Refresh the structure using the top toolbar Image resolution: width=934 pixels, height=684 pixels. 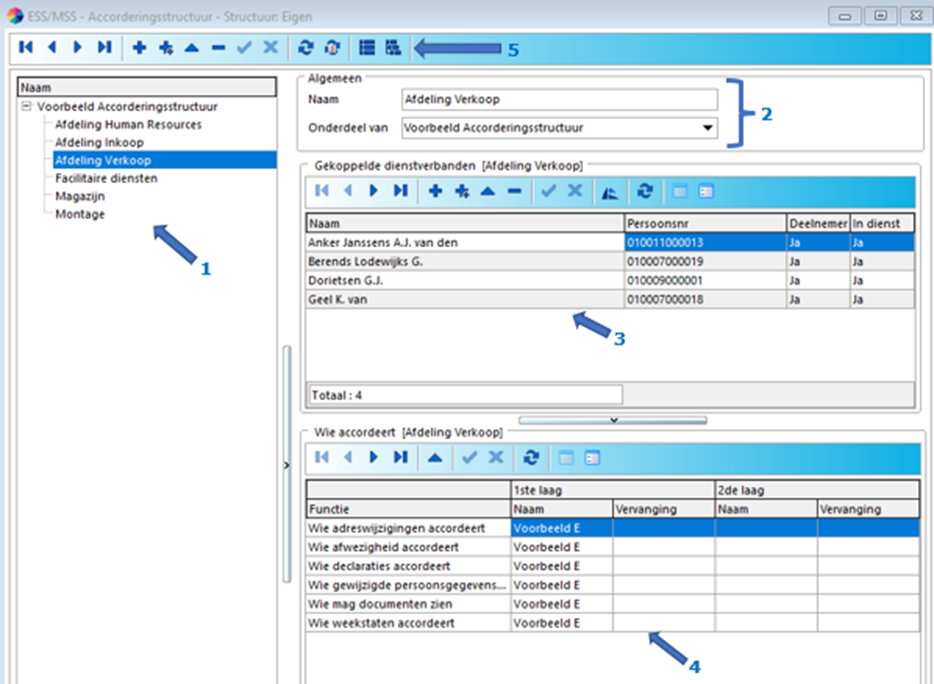[305, 47]
